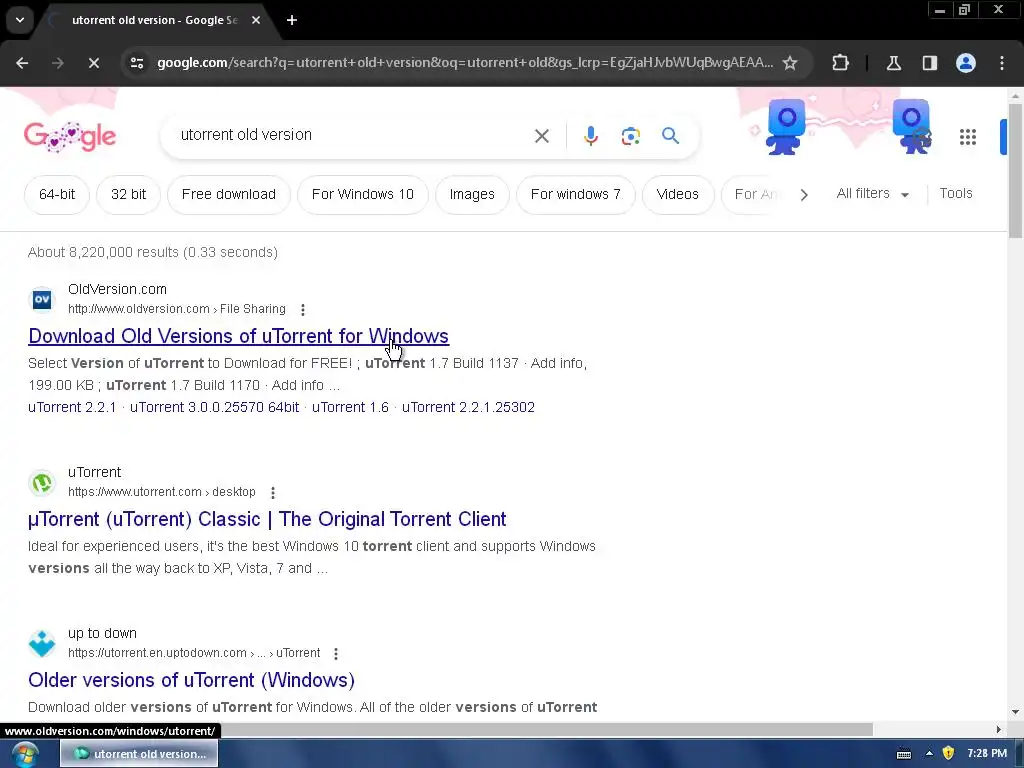Open Older versions of uTorrent (Windows) link
1024x768 pixels.
(191, 680)
